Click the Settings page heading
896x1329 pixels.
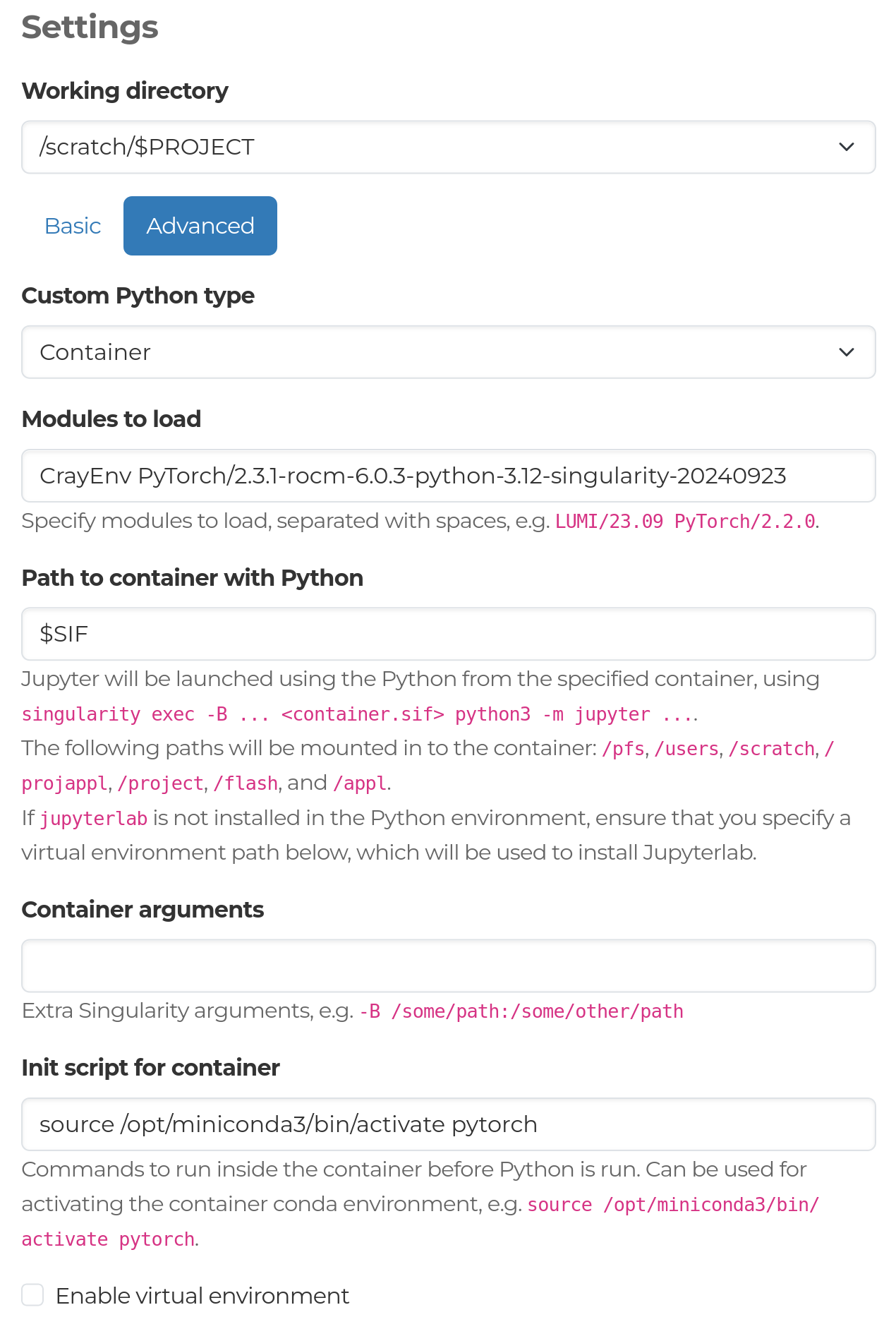click(x=90, y=28)
